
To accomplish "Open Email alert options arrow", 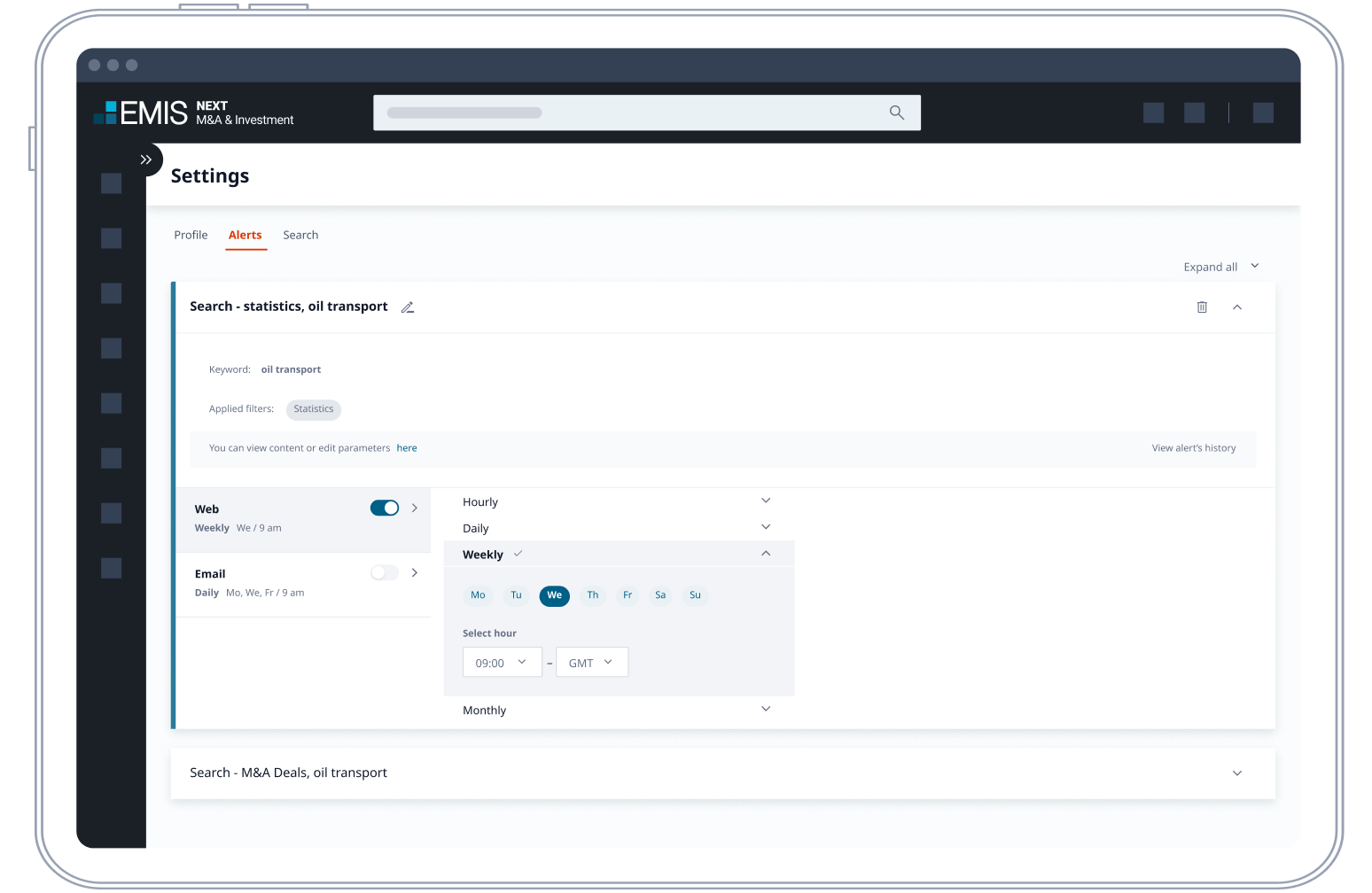I will (414, 573).
